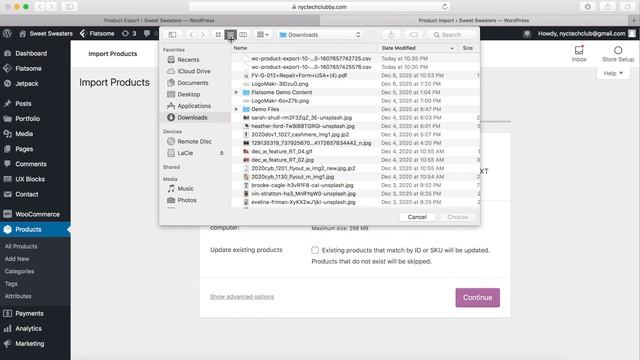Select Desktop in the sidebar

point(189,94)
